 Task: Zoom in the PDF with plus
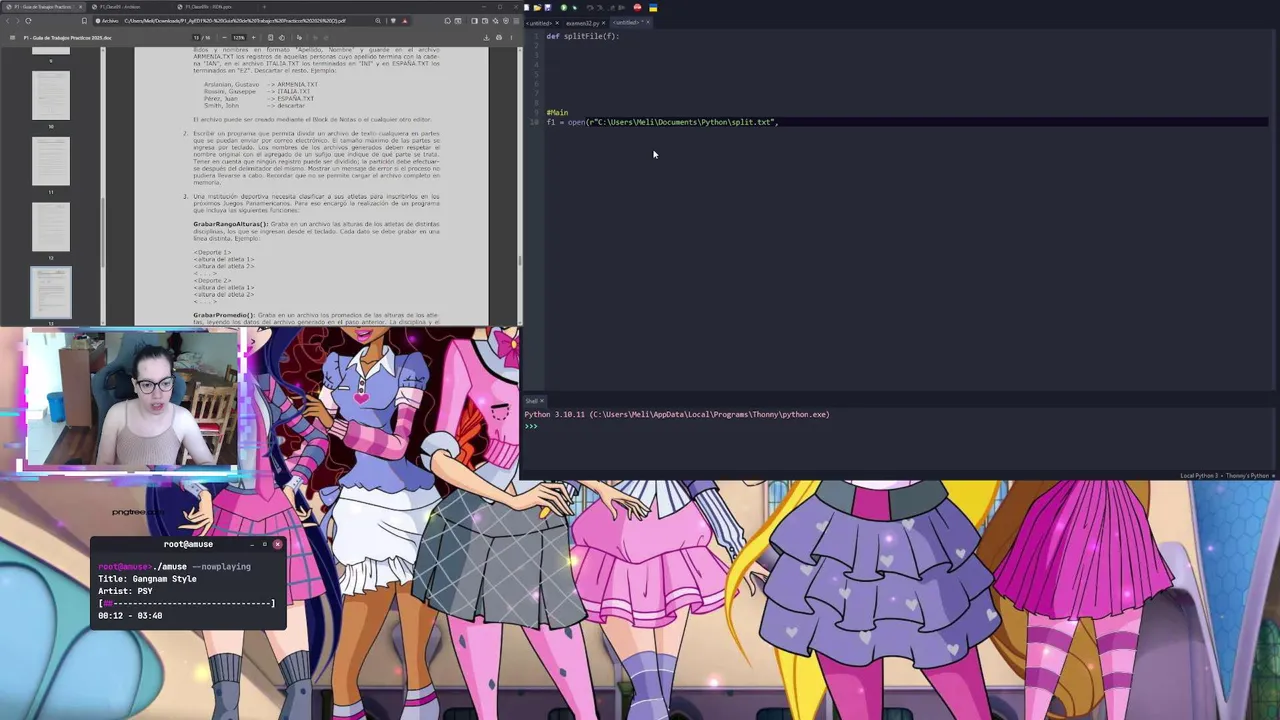coord(254,37)
